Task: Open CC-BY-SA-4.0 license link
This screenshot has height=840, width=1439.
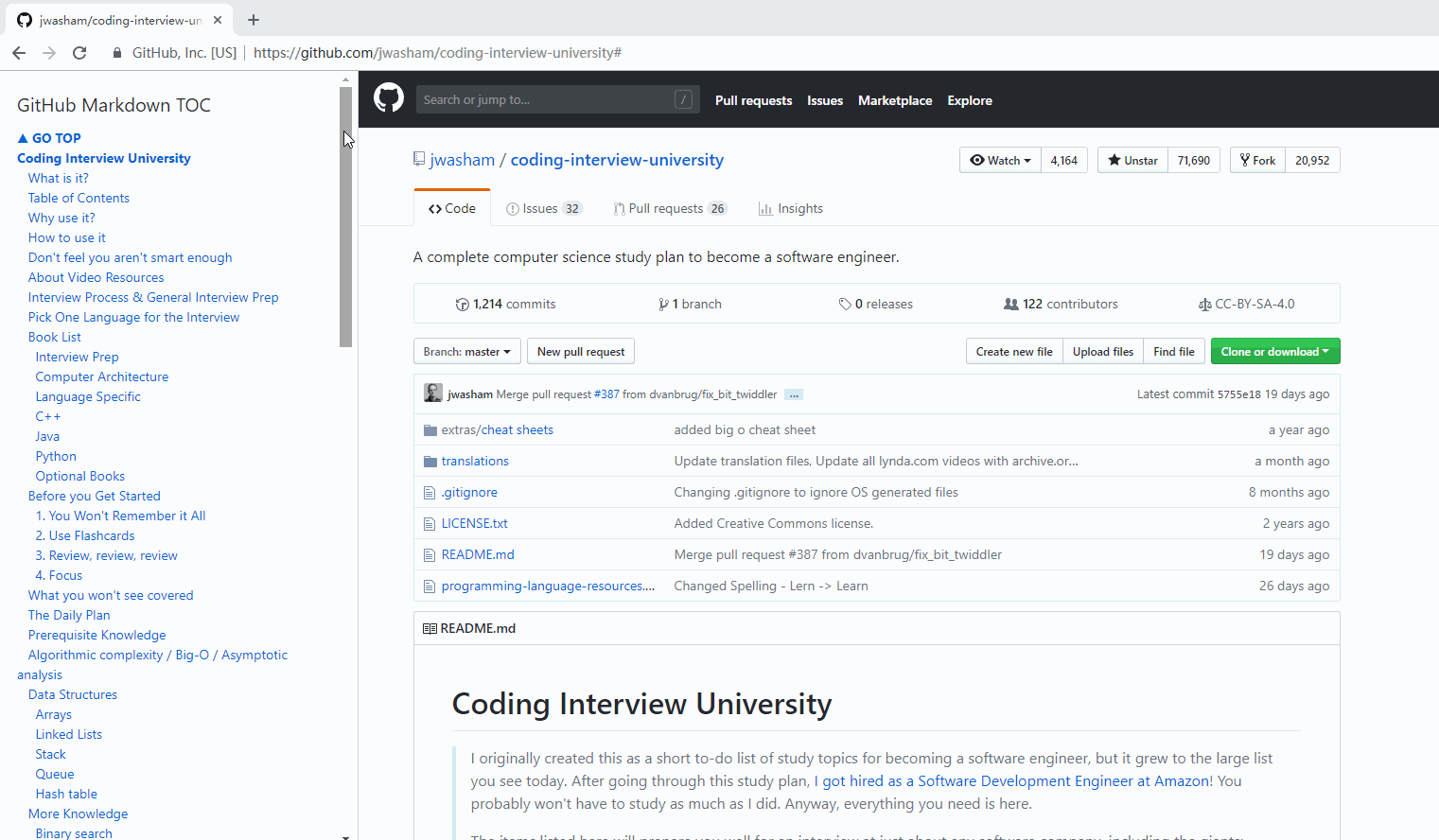Action: pyautogui.click(x=1247, y=305)
